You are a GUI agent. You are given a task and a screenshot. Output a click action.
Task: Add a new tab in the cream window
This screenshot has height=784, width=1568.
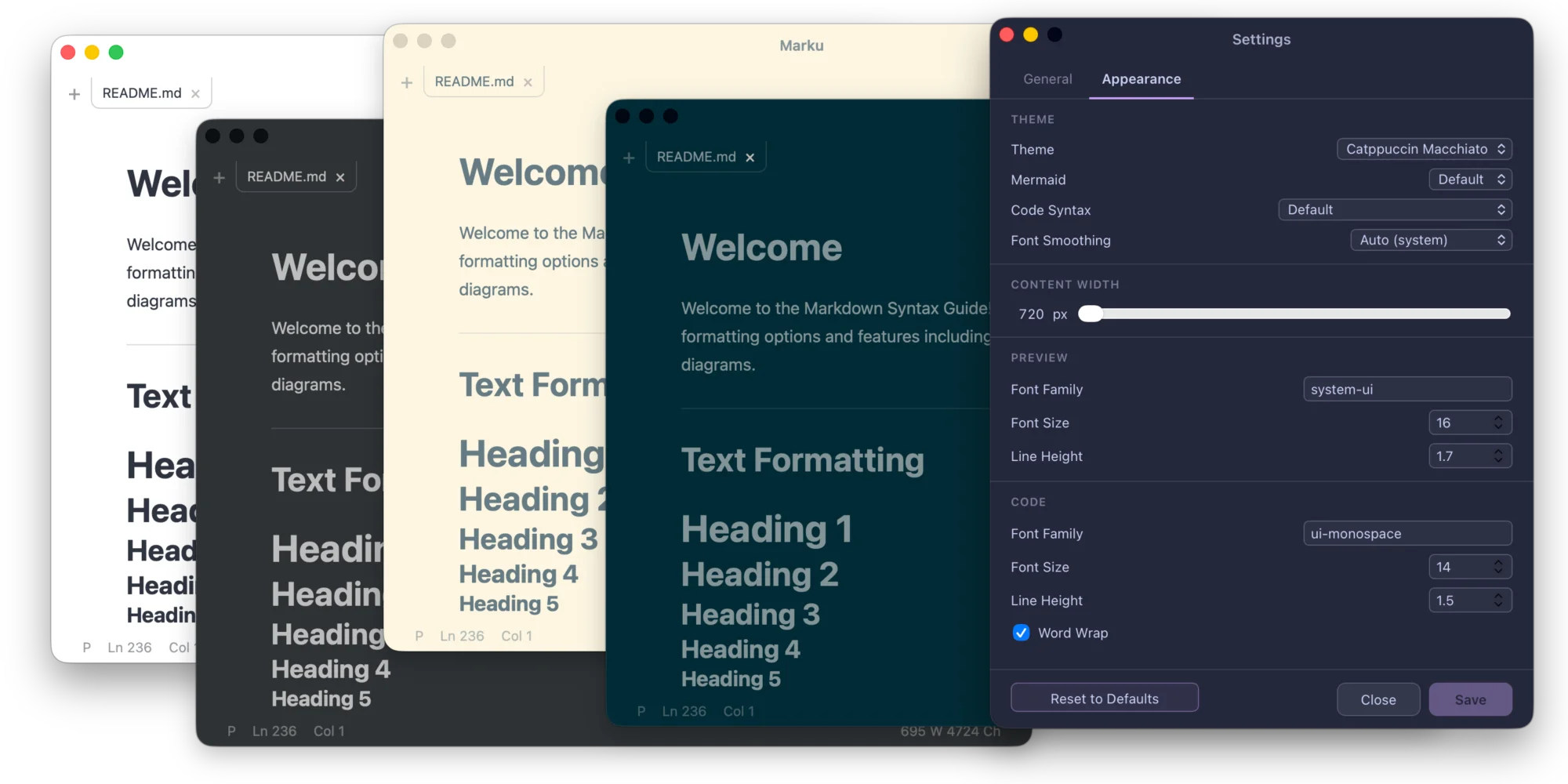[407, 82]
